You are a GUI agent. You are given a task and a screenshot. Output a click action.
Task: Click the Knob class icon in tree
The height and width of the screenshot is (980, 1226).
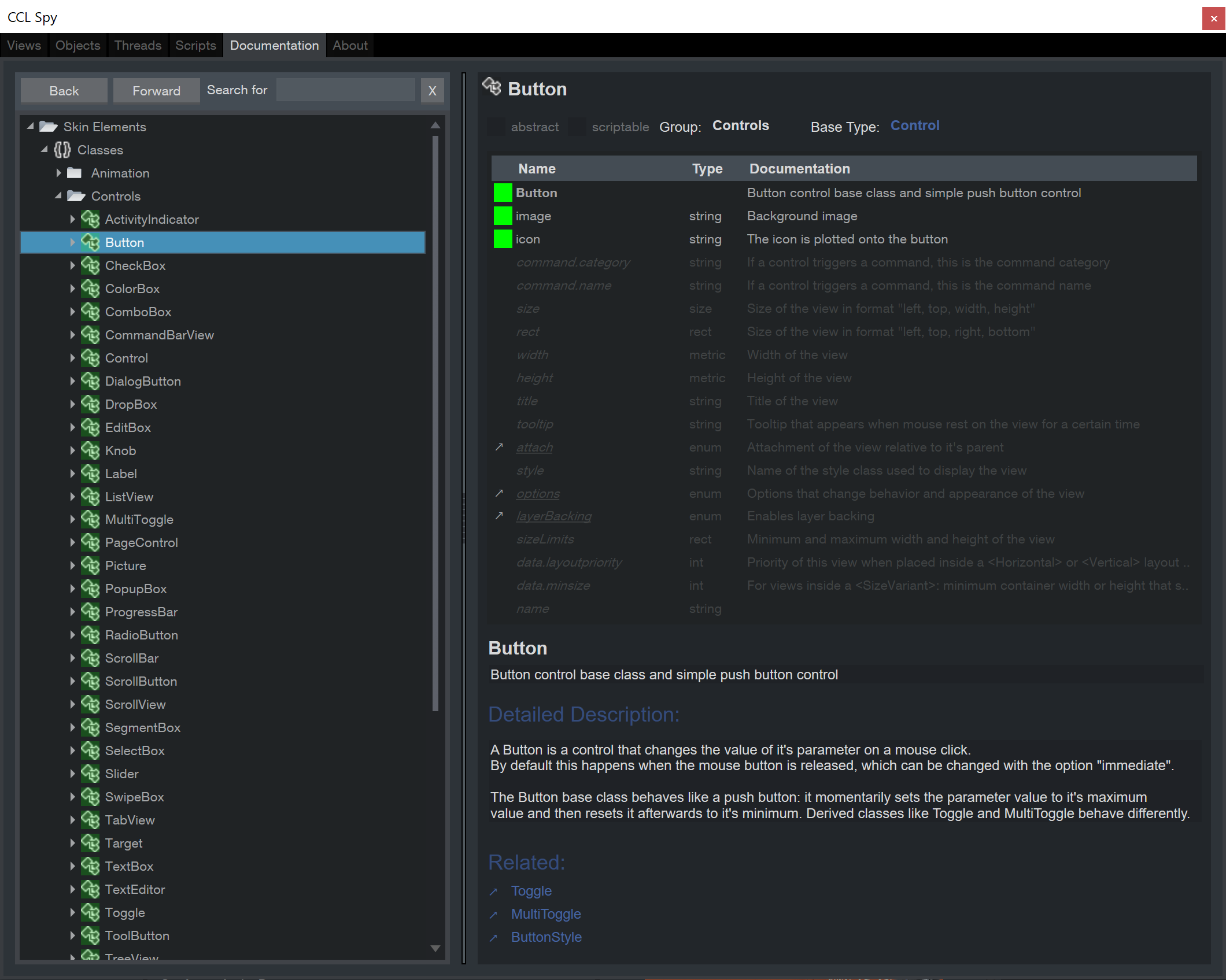[90, 450]
